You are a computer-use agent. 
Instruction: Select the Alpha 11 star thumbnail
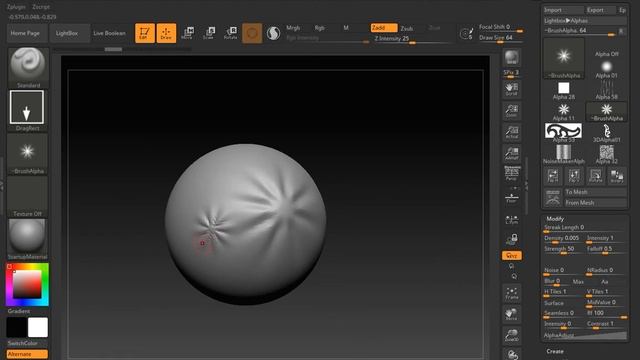click(x=564, y=111)
